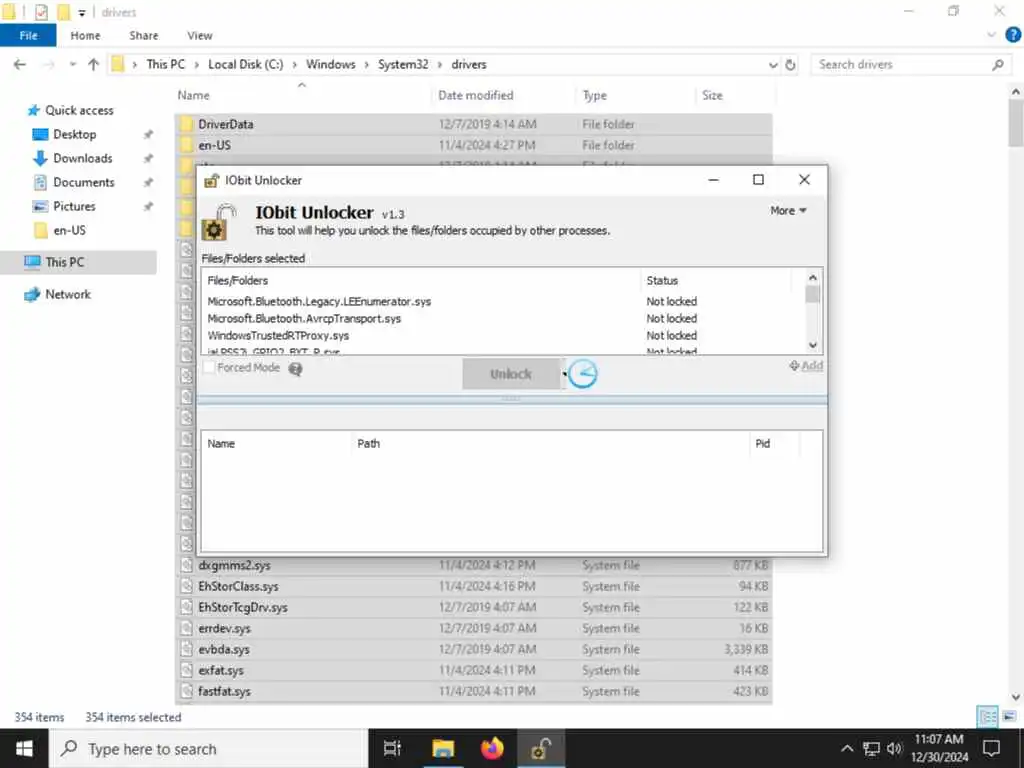
Task: Select WindowsTrustedRTProxy.sys in the list
Action: (278, 335)
